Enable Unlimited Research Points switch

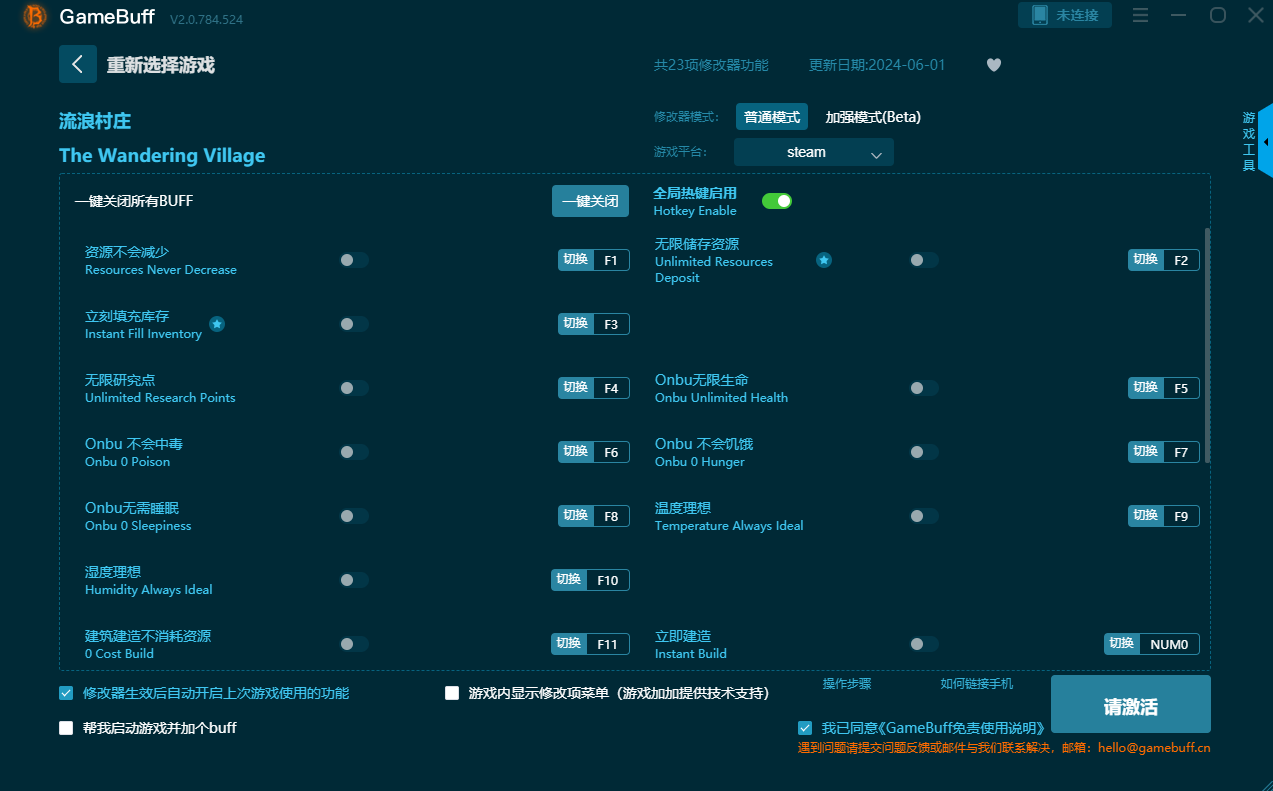point(354,388)
